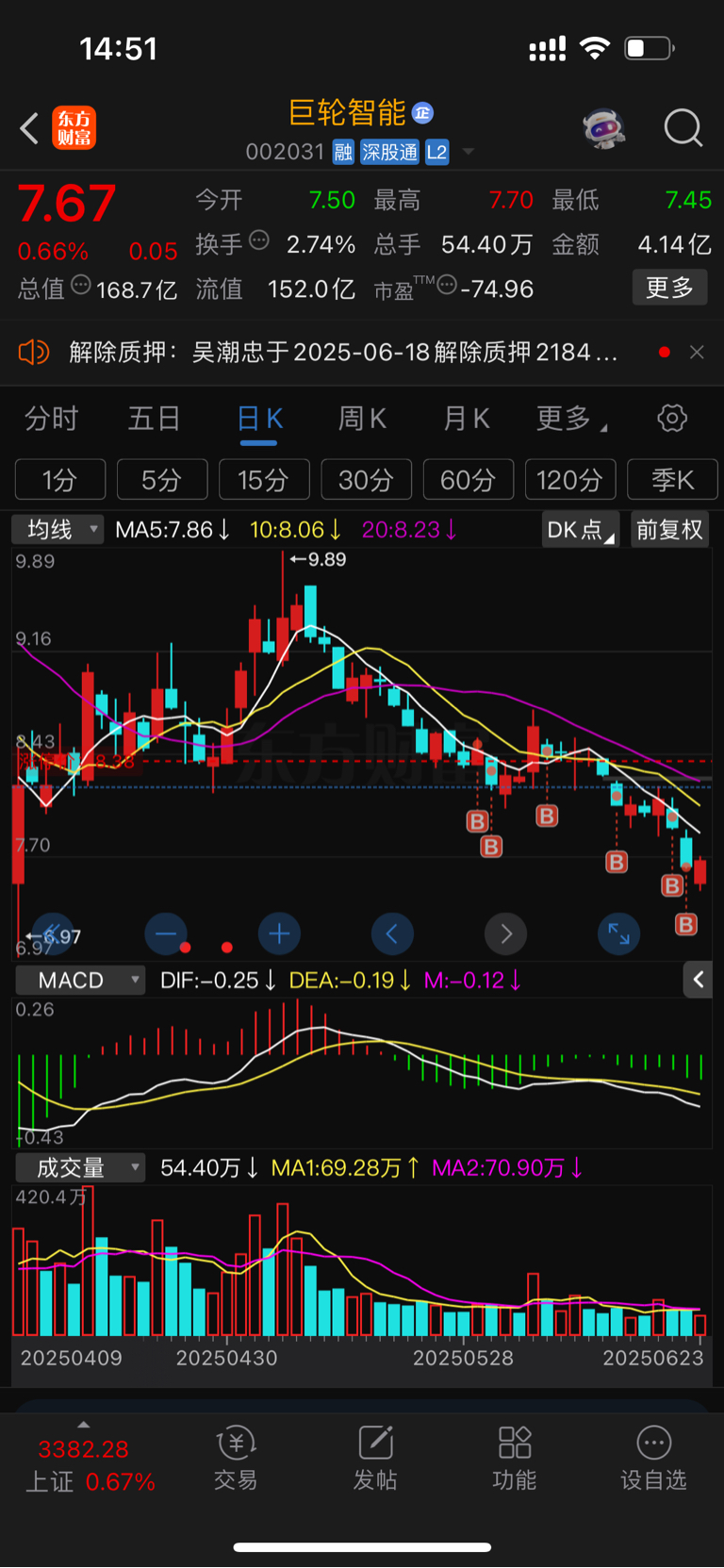
Task: Tap the DEA:-0.19 readout
Action: [x=351, y=981]
